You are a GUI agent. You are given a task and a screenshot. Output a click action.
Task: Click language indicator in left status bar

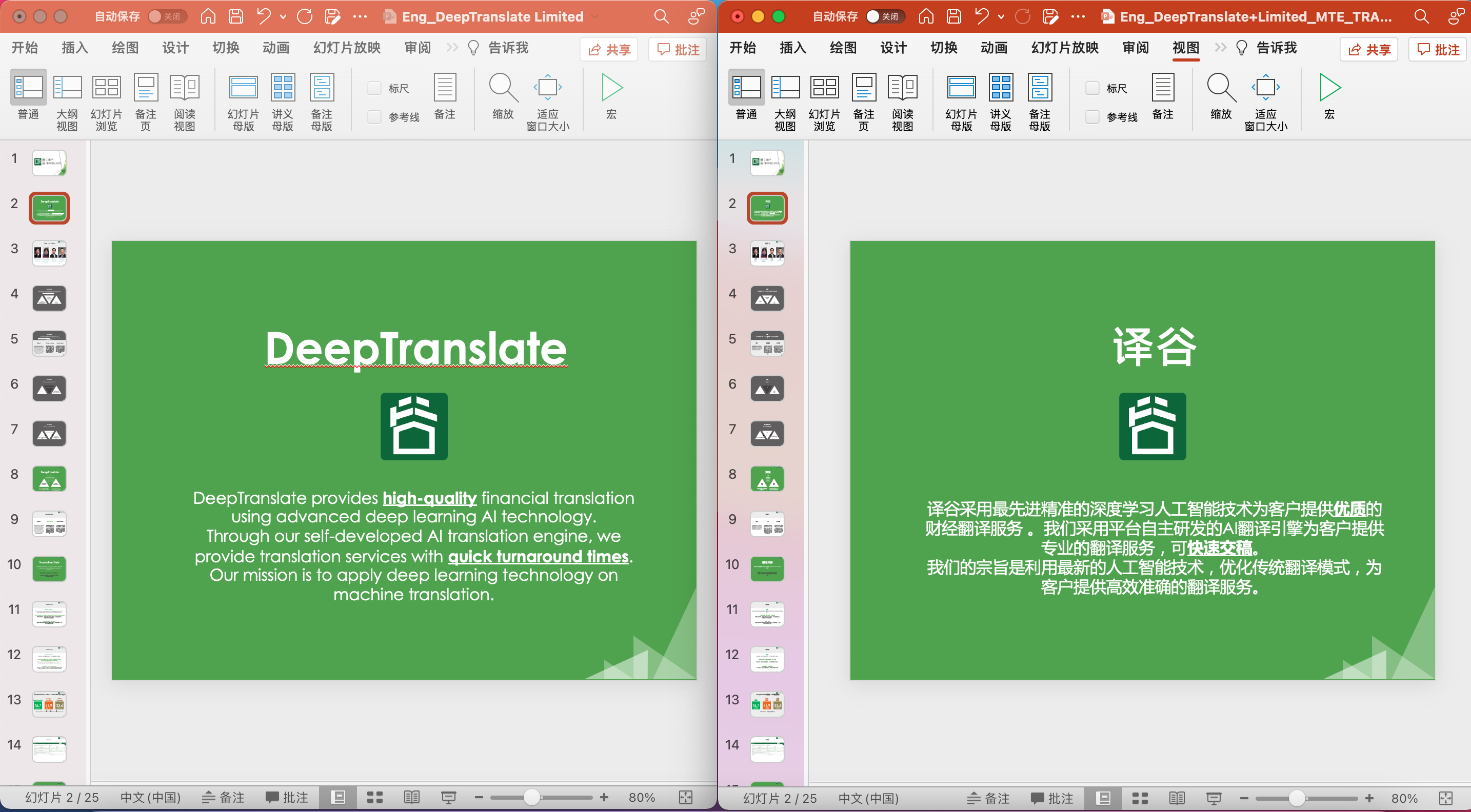(x=151, y=797)
